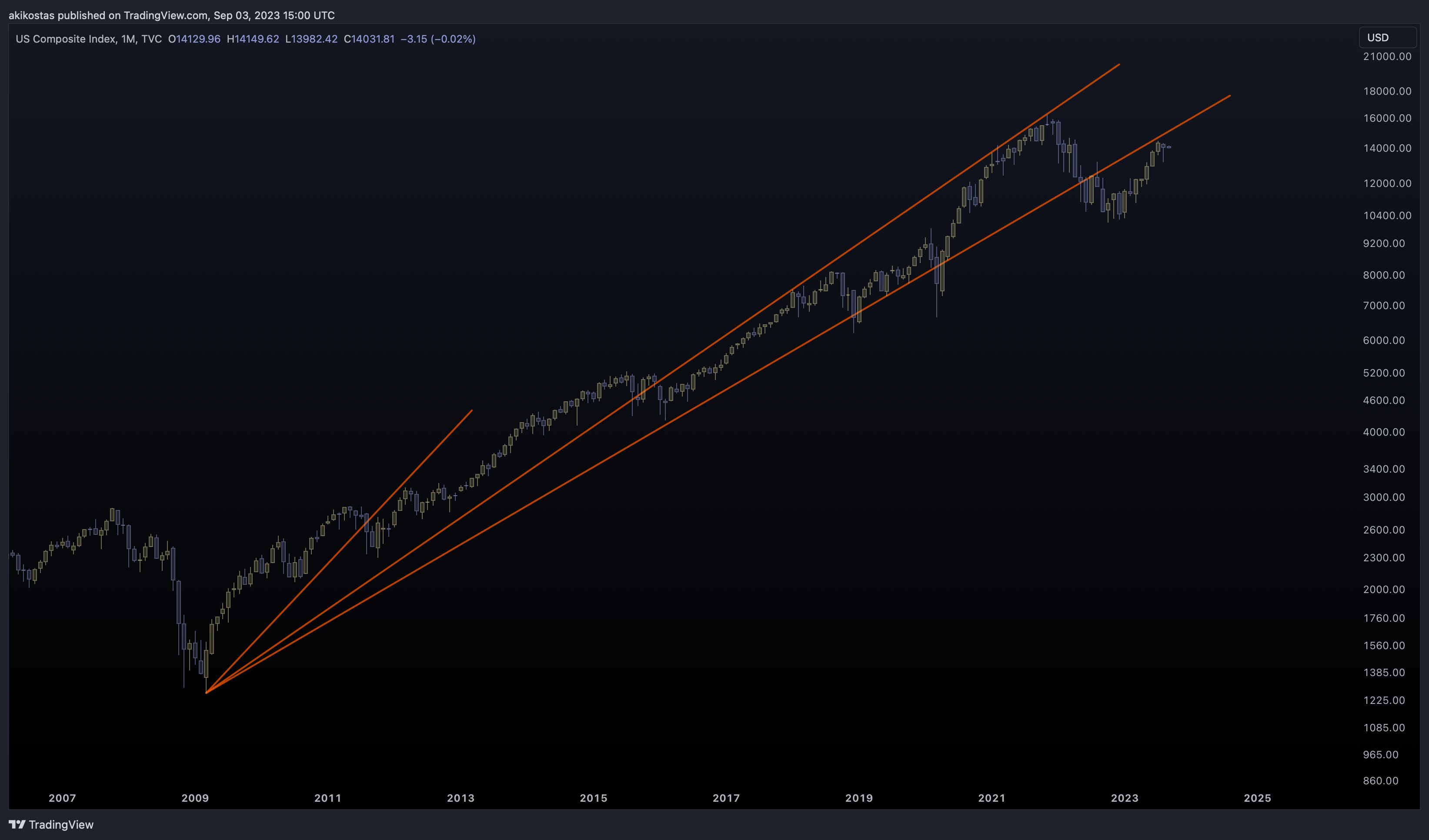Click the 1560.00 price axis label
Image resolution: width=1429 pixels, height=840 pixels.
point(1384,646)
